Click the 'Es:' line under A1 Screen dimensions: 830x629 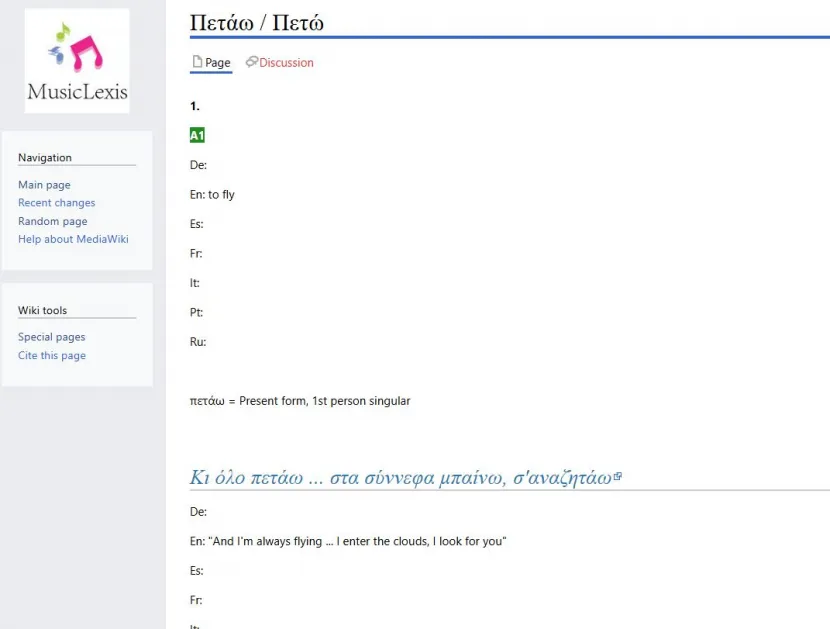coord(196,224)
